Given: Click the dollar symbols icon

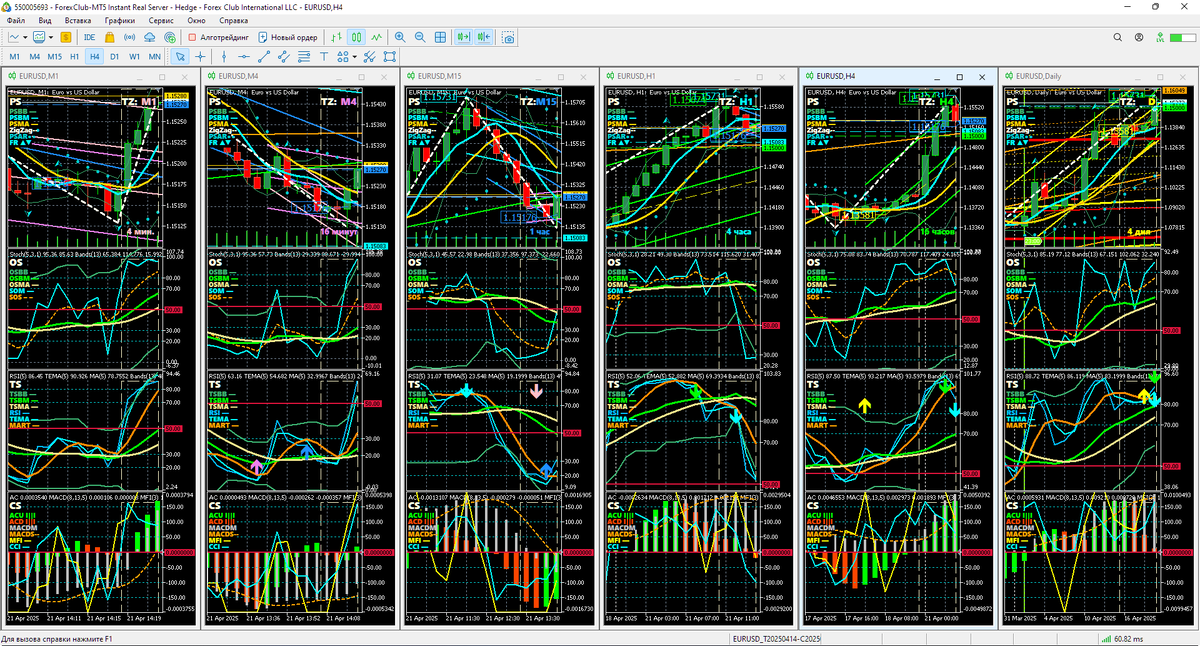Looking at the screenshot, I should 65,37.
